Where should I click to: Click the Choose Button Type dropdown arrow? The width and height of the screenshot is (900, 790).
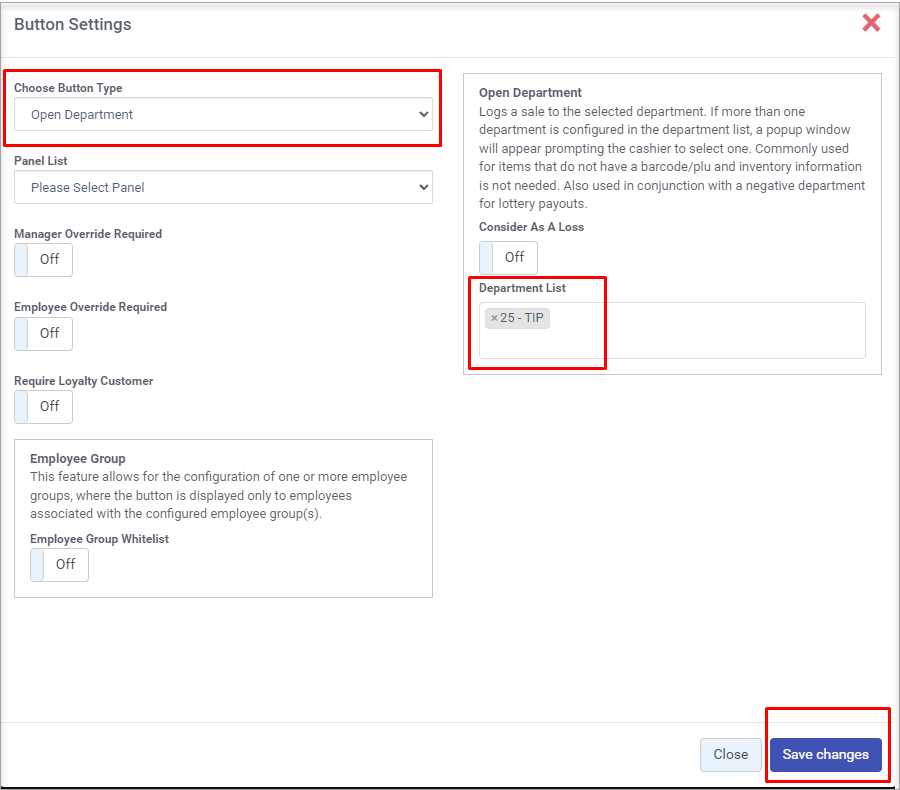pos(423,115)
